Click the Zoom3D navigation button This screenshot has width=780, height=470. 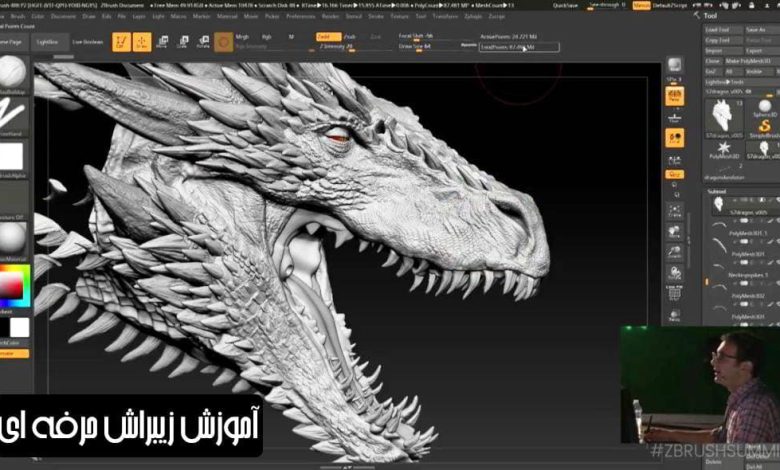click(x=675, y=253)
